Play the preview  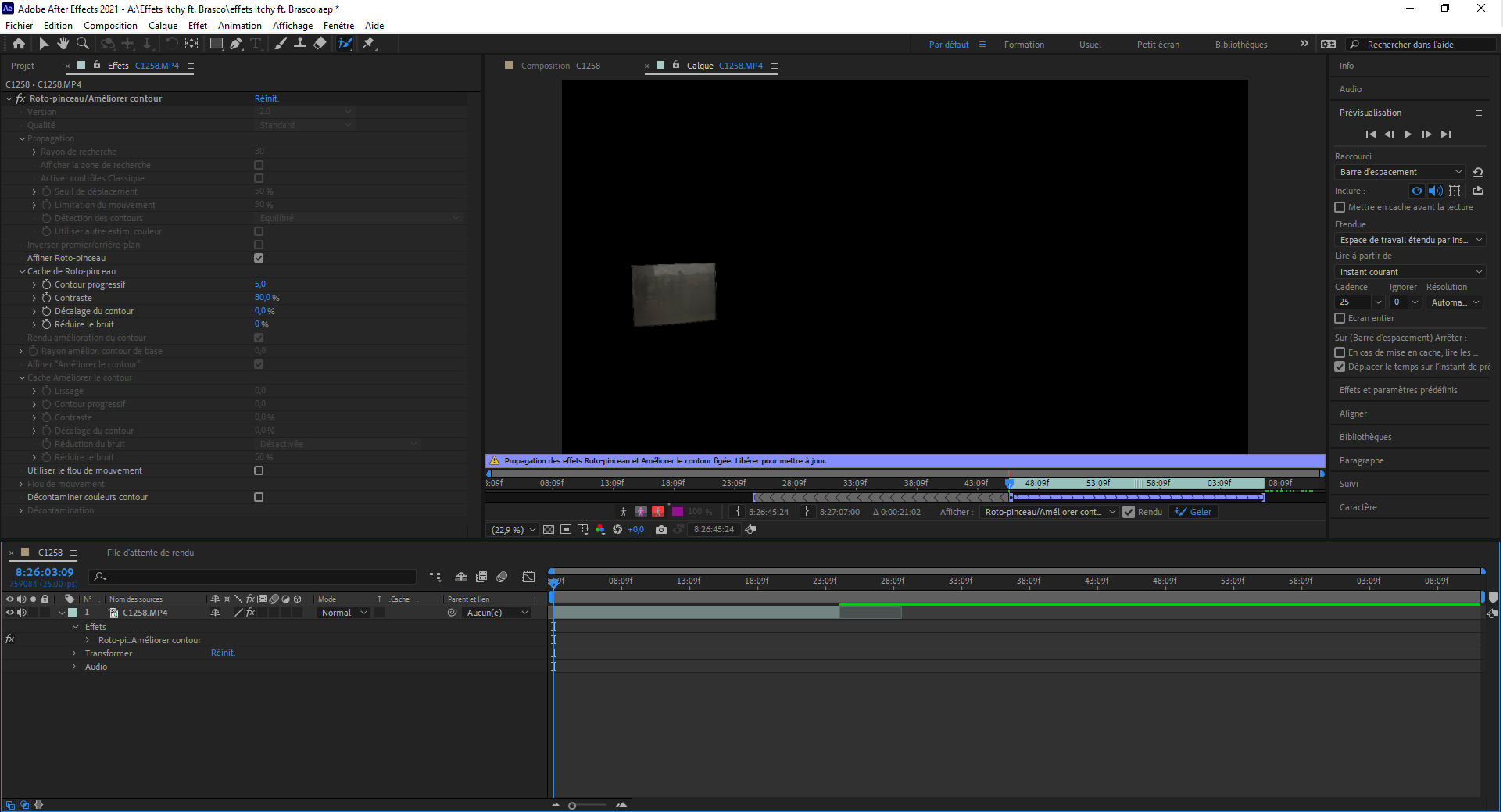coord(1408,134)
